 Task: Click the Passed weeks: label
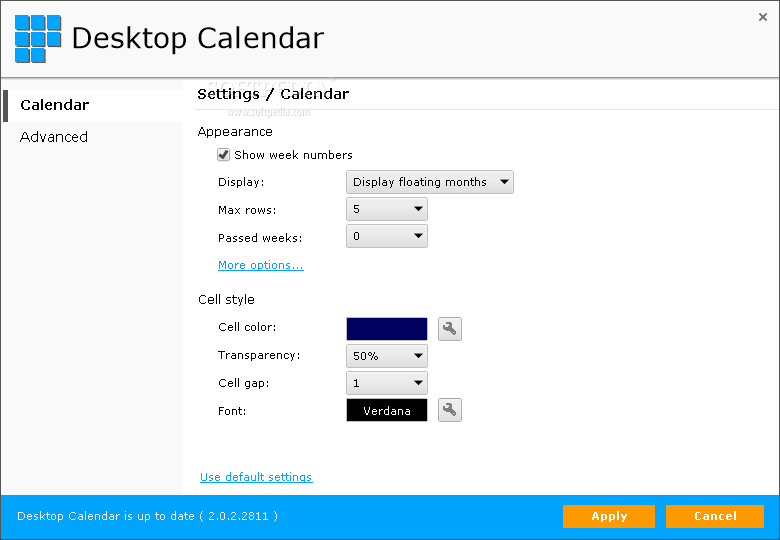(260, 238)
